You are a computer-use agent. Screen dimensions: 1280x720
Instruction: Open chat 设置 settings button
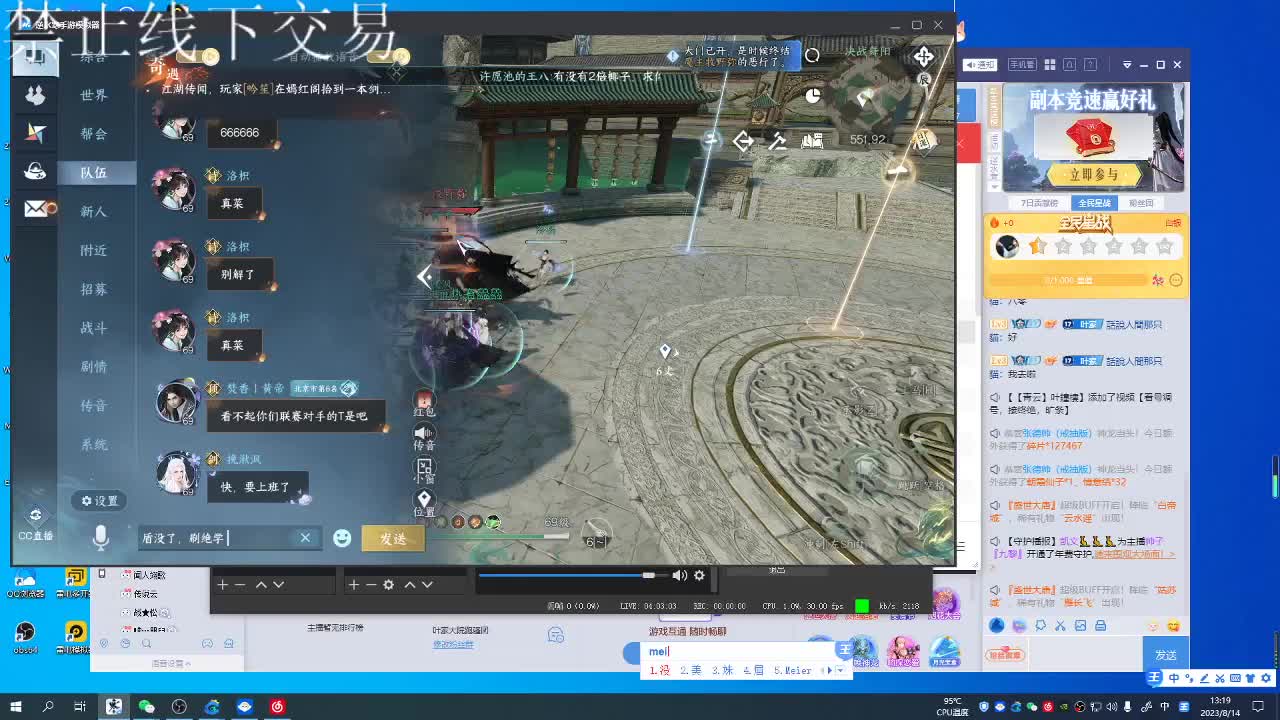tap(100, 501)
